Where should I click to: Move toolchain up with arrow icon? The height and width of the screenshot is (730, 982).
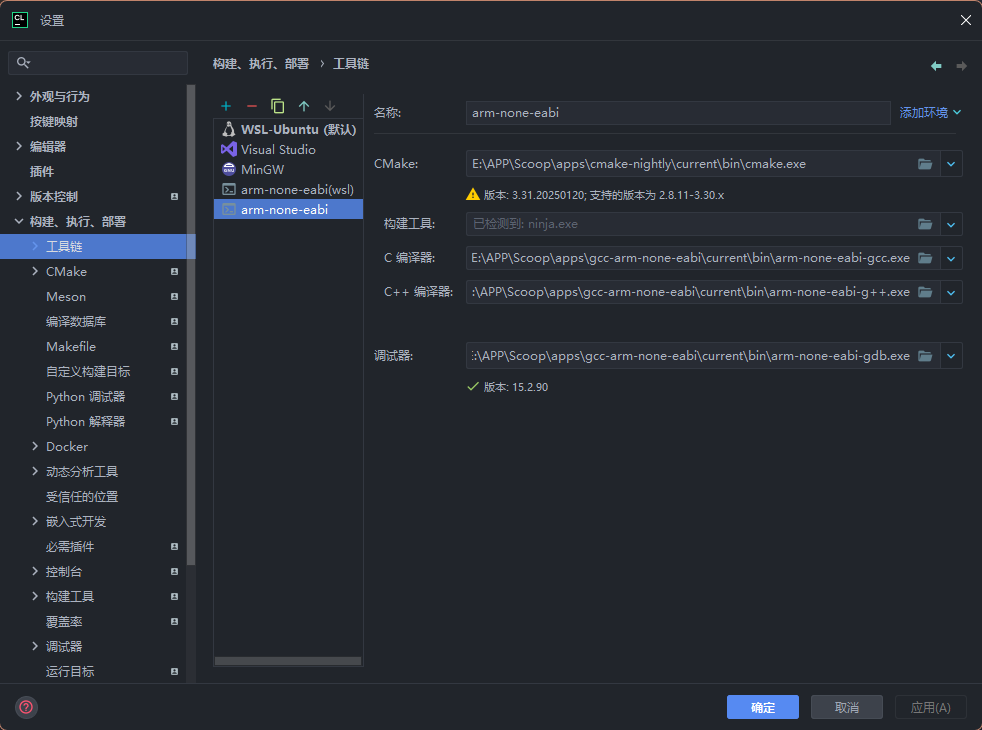304,106
